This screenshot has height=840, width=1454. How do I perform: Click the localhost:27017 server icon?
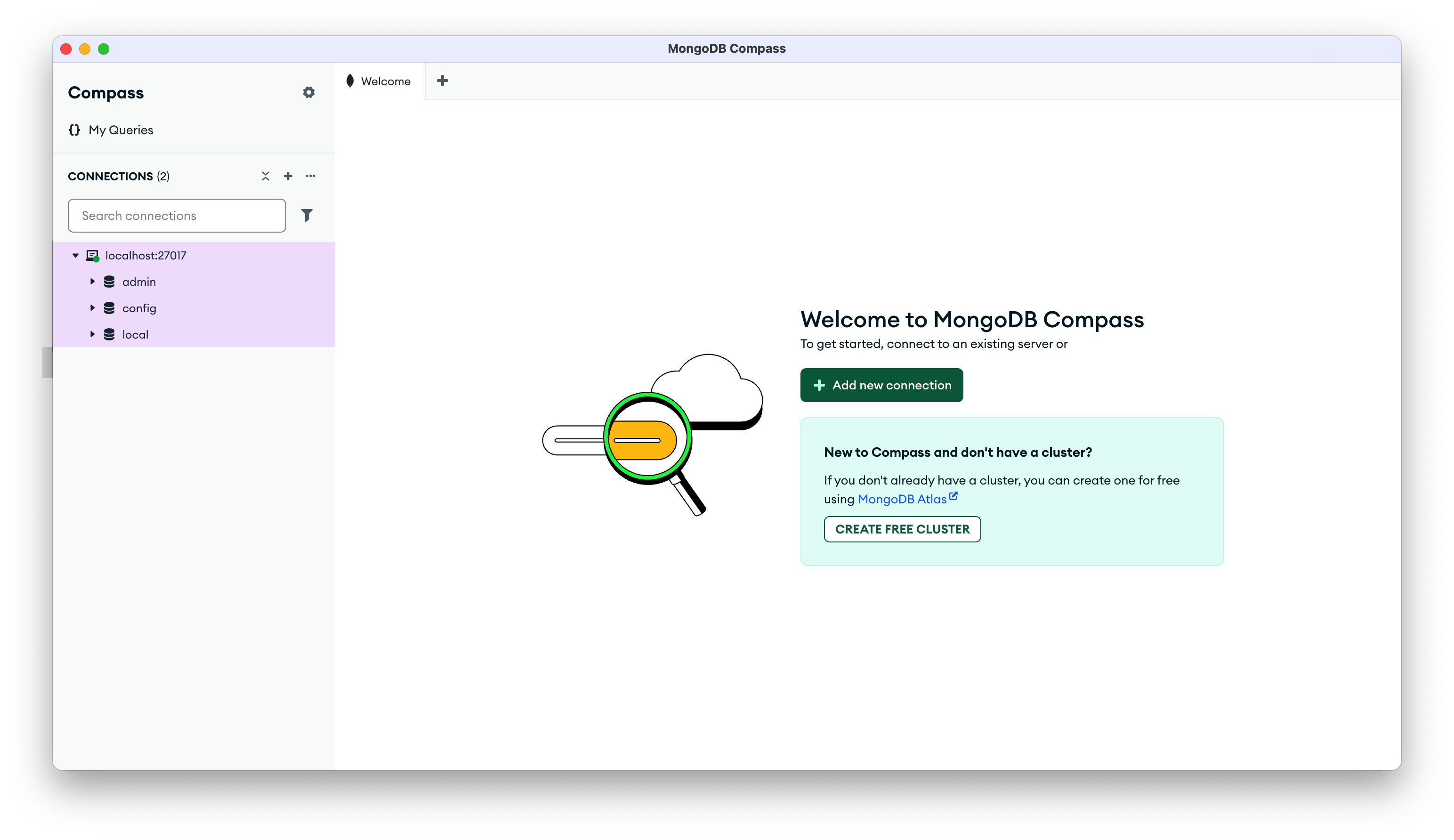[92, 256]
